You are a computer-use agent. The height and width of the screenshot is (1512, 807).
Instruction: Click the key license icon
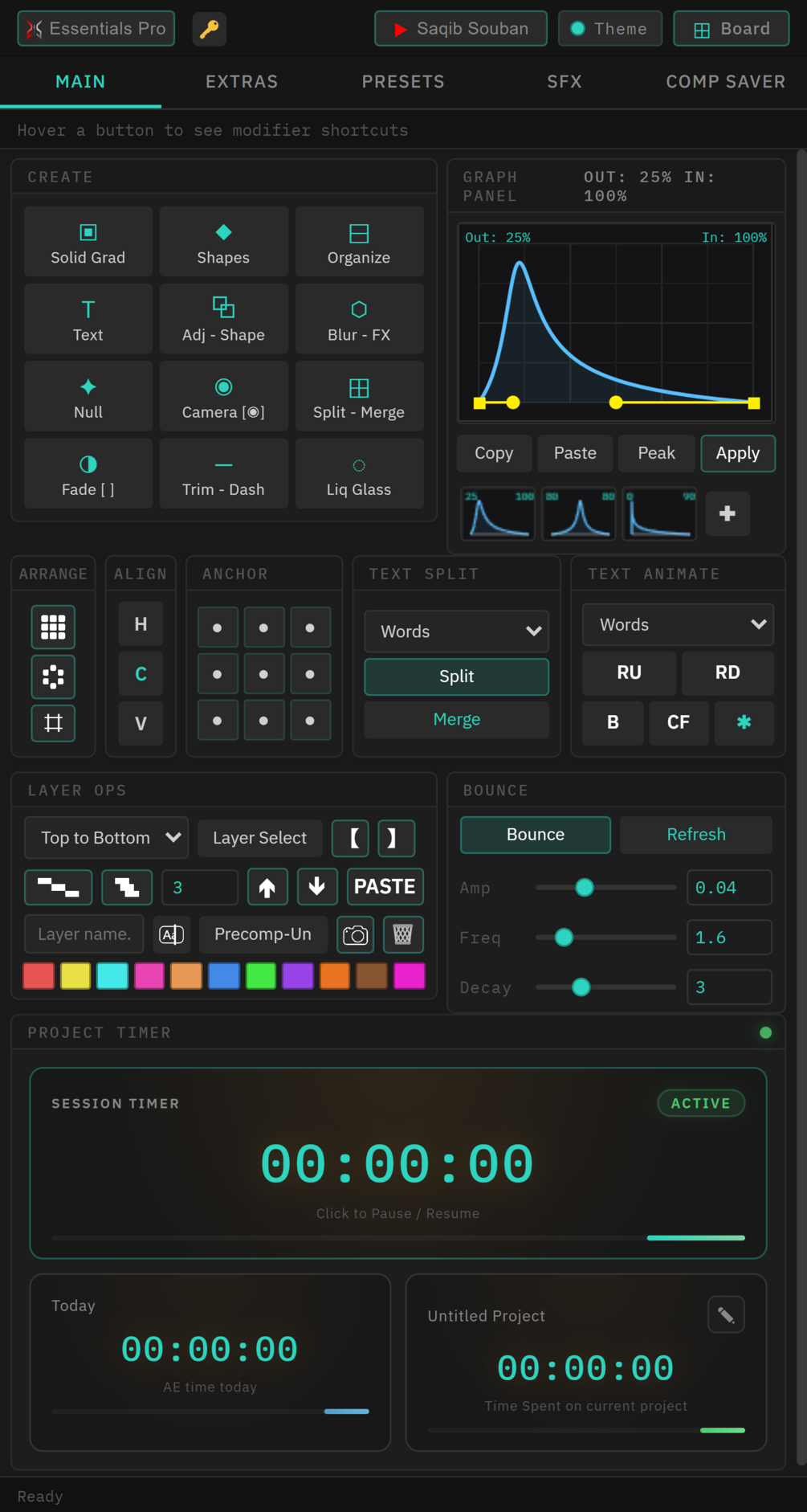(x=209, y=29)
